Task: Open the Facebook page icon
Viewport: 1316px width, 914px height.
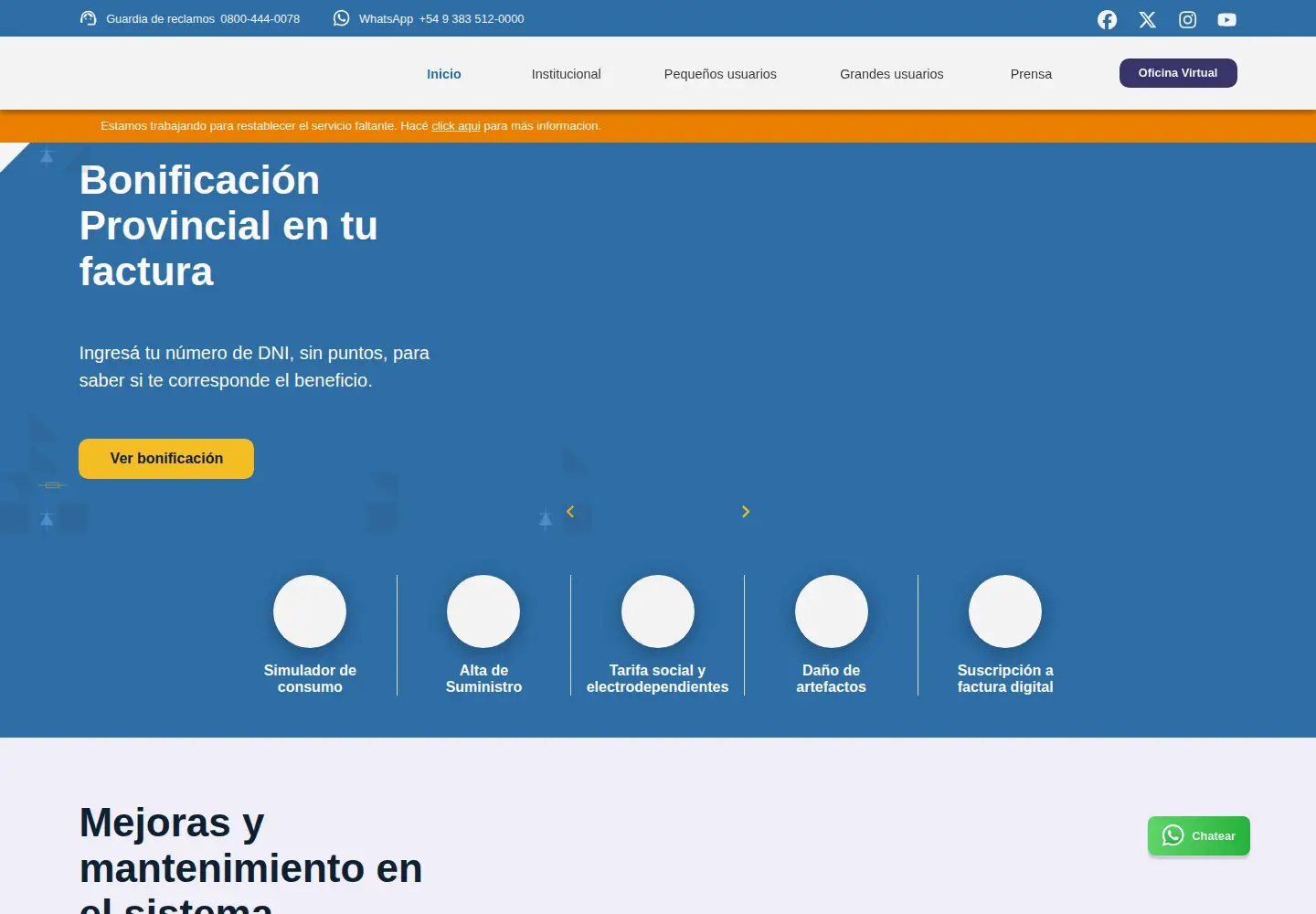Action: [x=1107, y=19]
